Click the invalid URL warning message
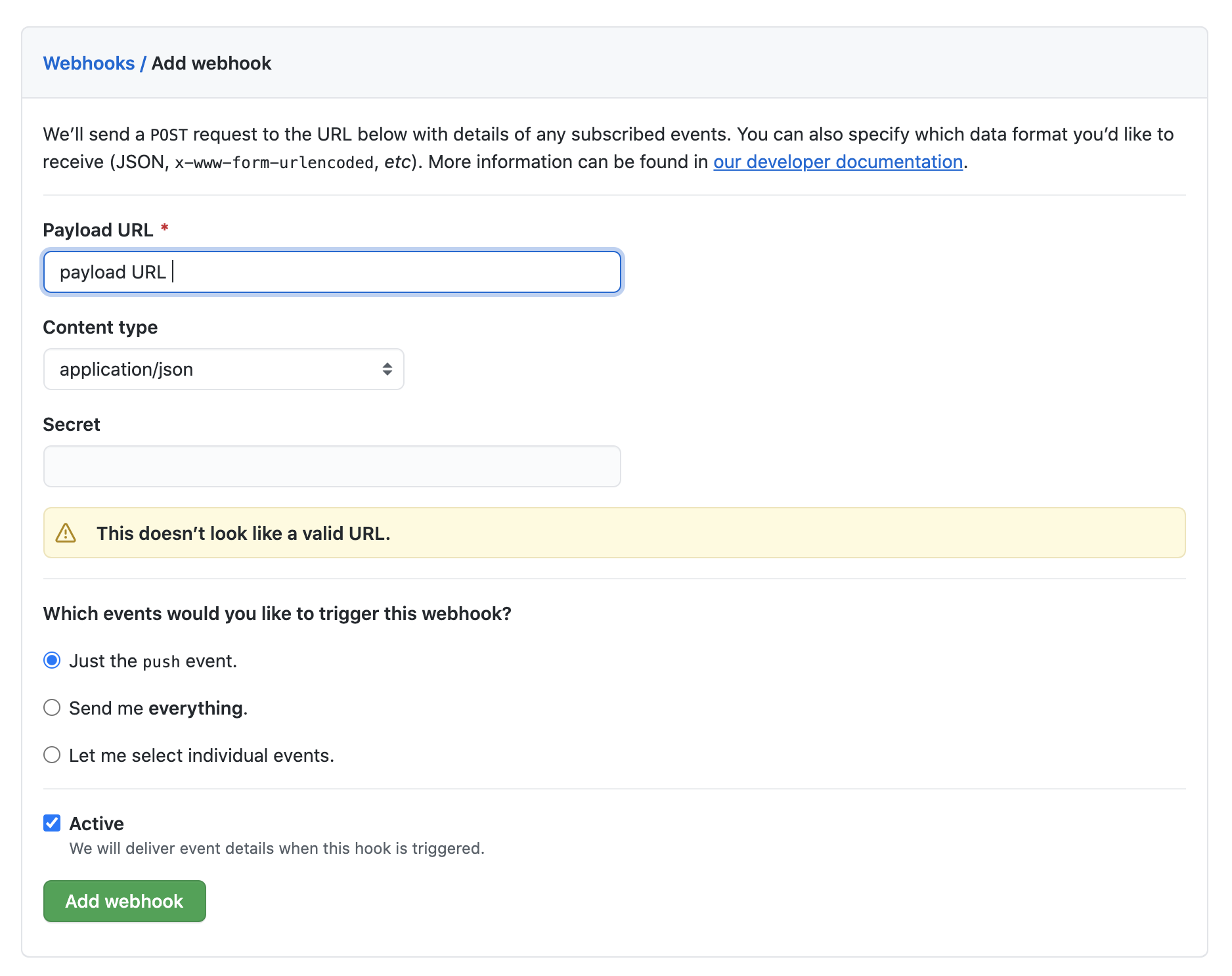 [x=243, y=533]
